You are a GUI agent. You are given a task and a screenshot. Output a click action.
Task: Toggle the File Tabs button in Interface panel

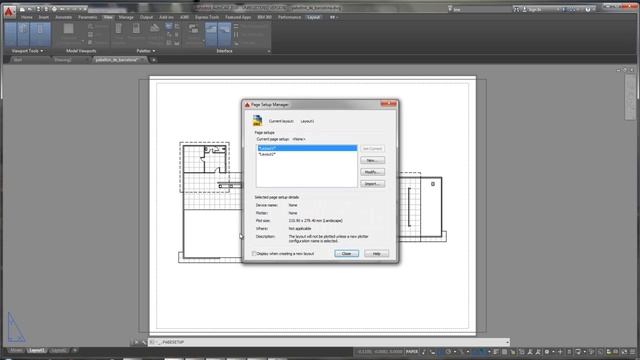click(x=211, y=34)
